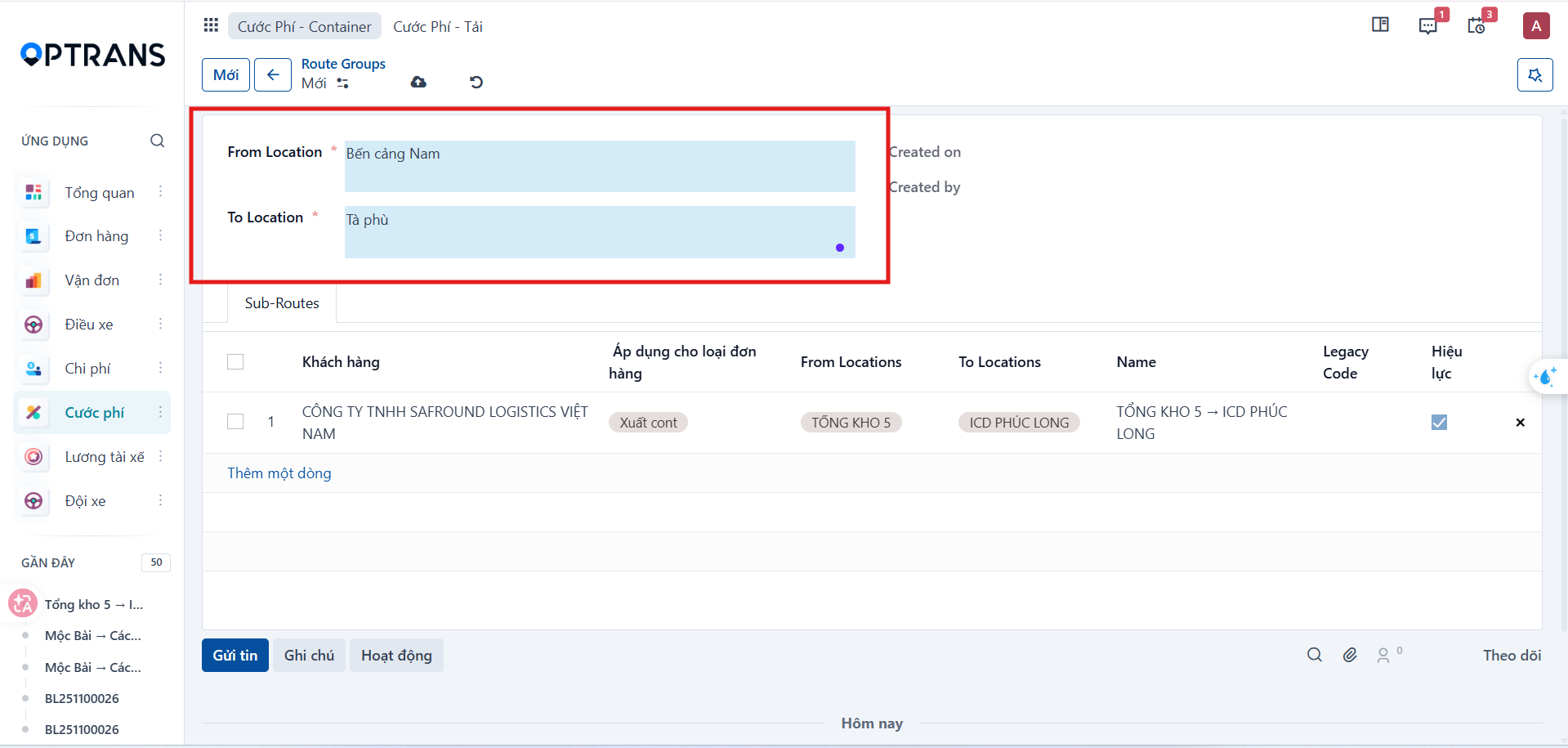Toggle the Hiệu lực checkbox in row 1
Screen dimensions: 1568x748
[x=1439, y=422]
